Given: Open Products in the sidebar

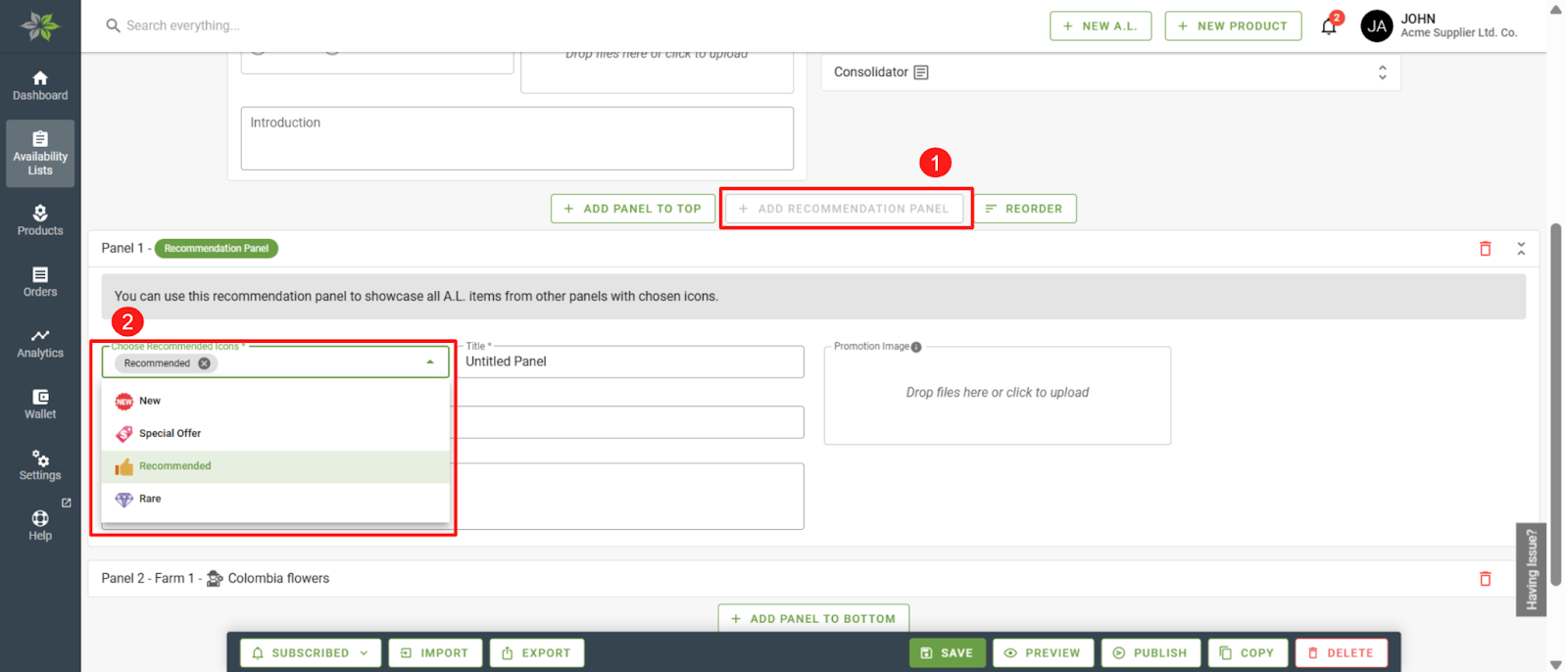Looking at the screenshot, I should (x=40, y=220).
